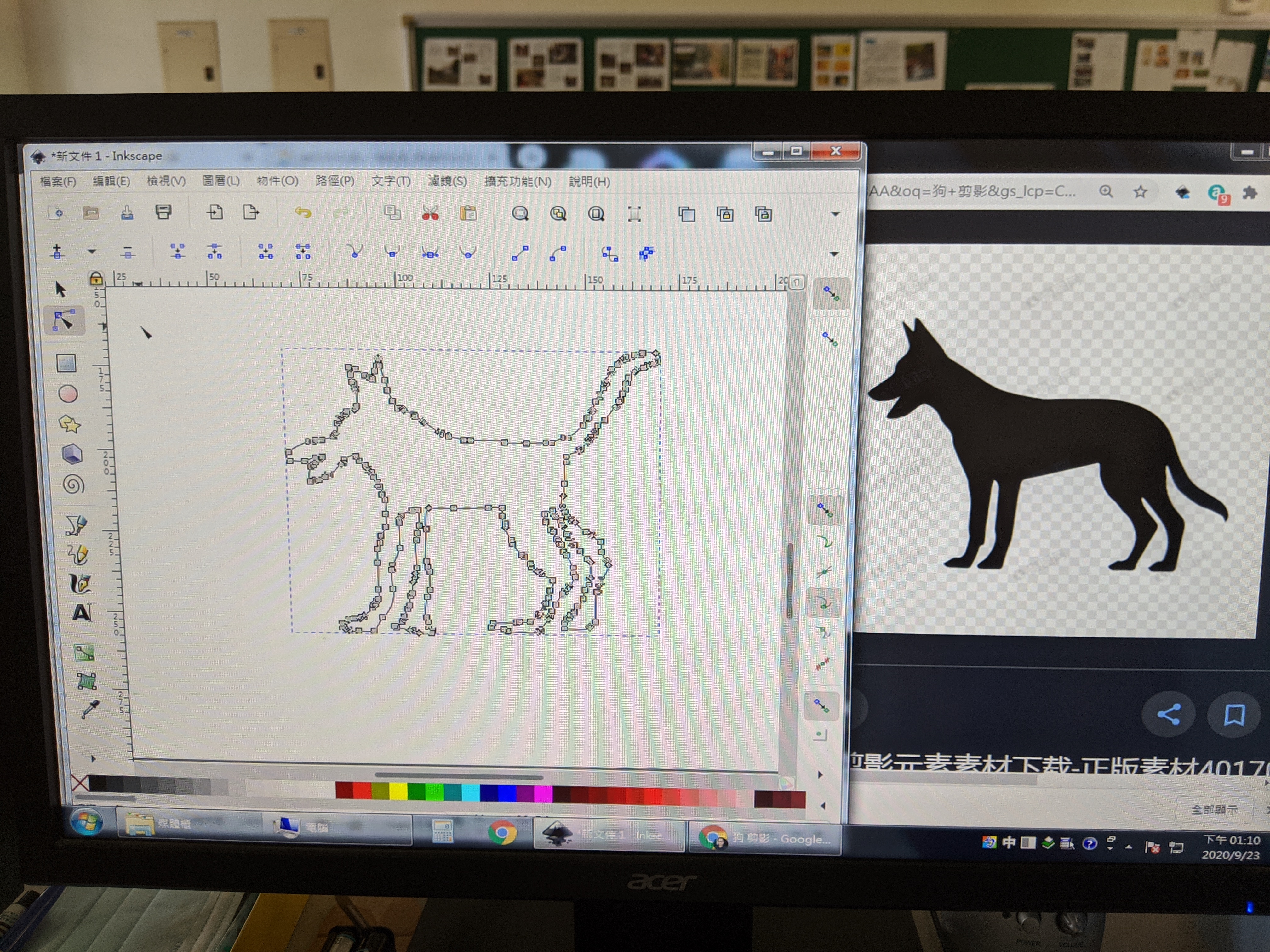
Task: Click the 全部顯示 button
Action: pos(1214,809)
